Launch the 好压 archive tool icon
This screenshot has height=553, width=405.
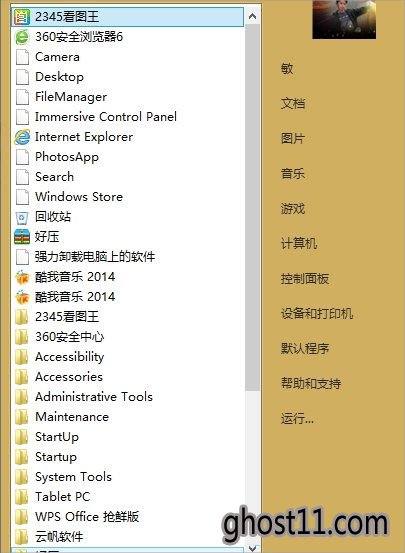point(22,237)
